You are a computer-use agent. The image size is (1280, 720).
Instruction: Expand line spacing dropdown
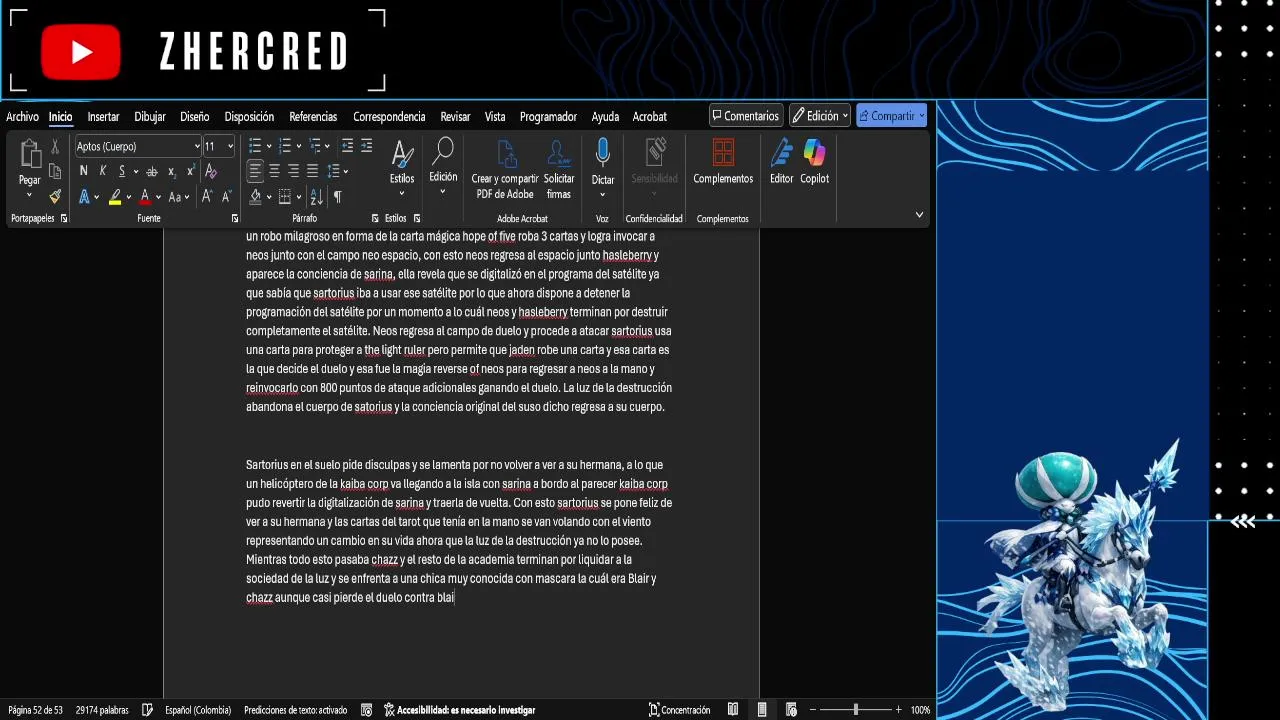click(x=346, y=171)
